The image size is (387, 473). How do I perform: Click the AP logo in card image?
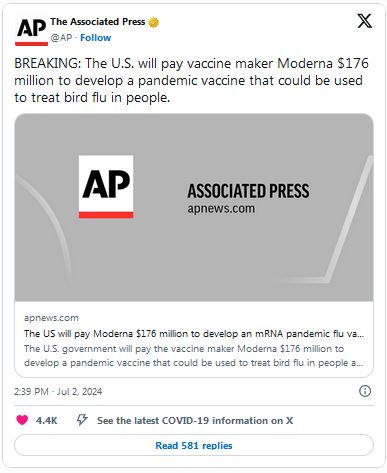point(106,187)
